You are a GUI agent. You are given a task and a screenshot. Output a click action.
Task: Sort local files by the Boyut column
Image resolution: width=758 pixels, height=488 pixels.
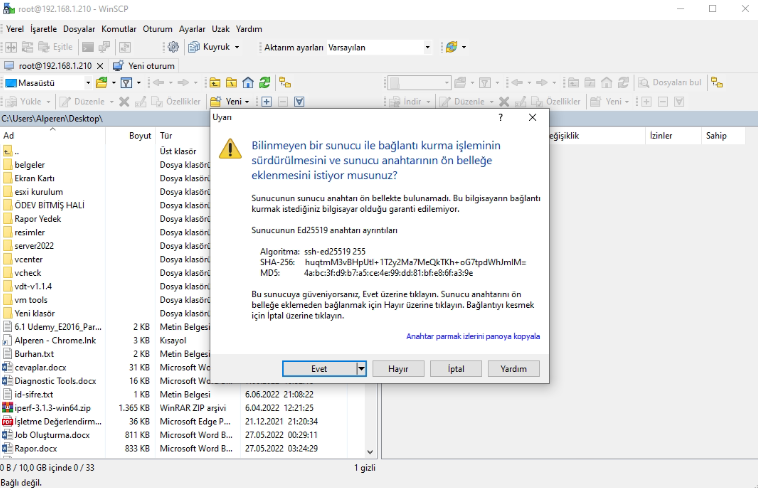(131, 136)
